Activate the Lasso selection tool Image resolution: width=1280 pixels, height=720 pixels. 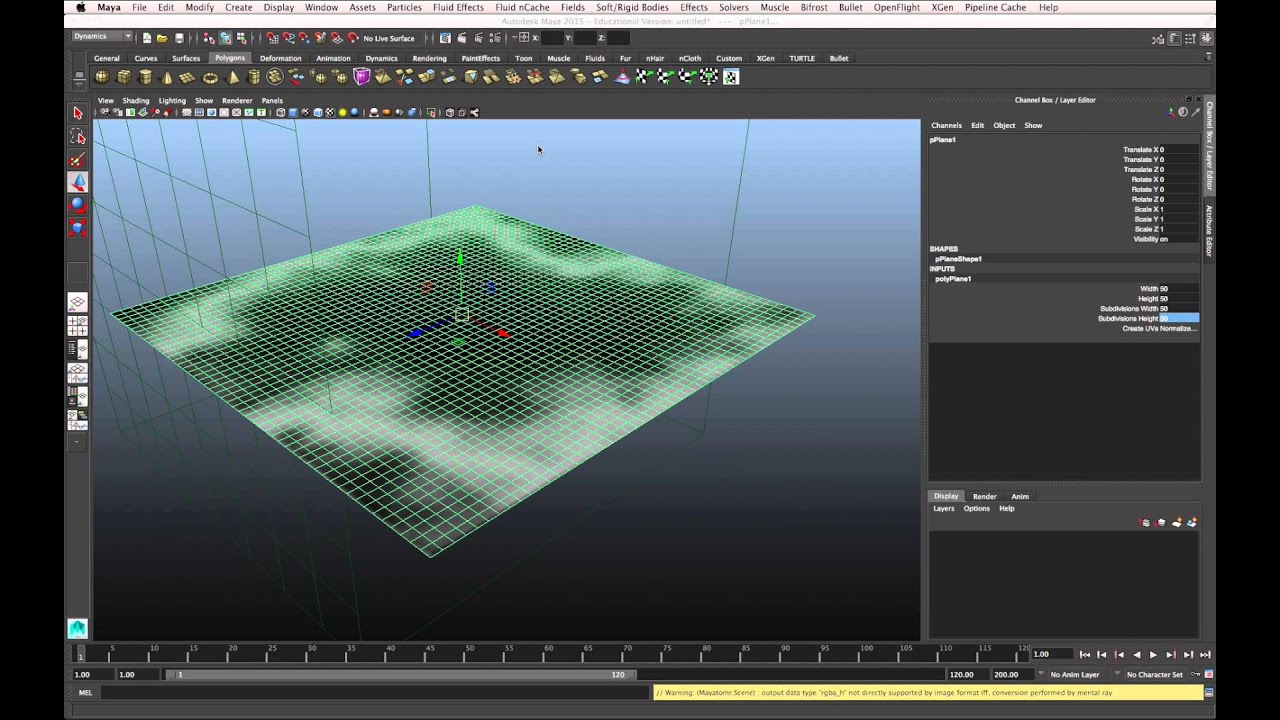pos(77,136)
